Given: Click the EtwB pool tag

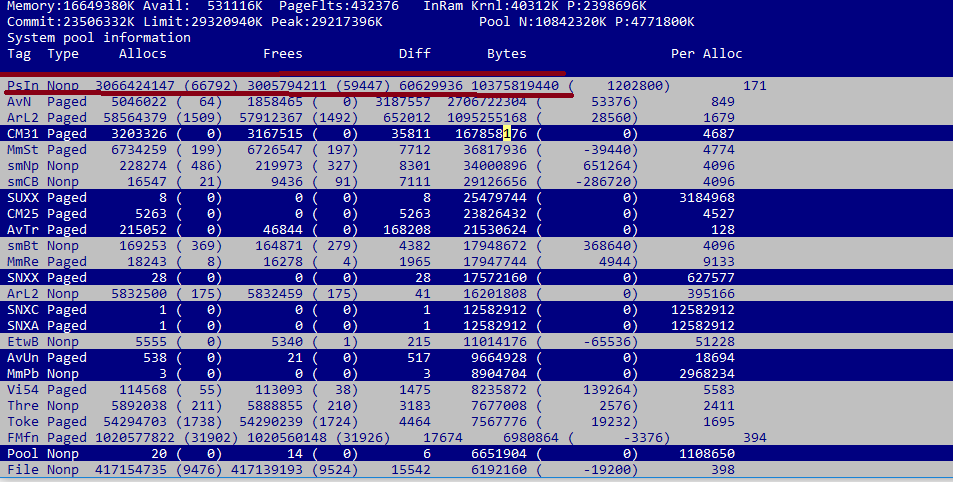Looking at the screenshot, I should point(23,341).
